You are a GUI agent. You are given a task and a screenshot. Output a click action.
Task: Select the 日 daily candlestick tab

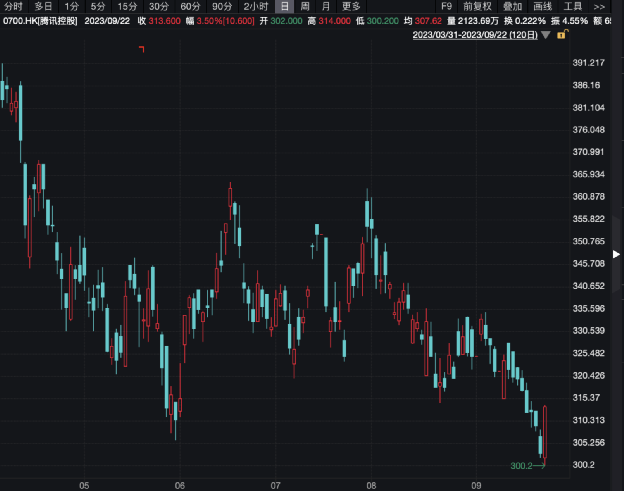coord(285,6)
